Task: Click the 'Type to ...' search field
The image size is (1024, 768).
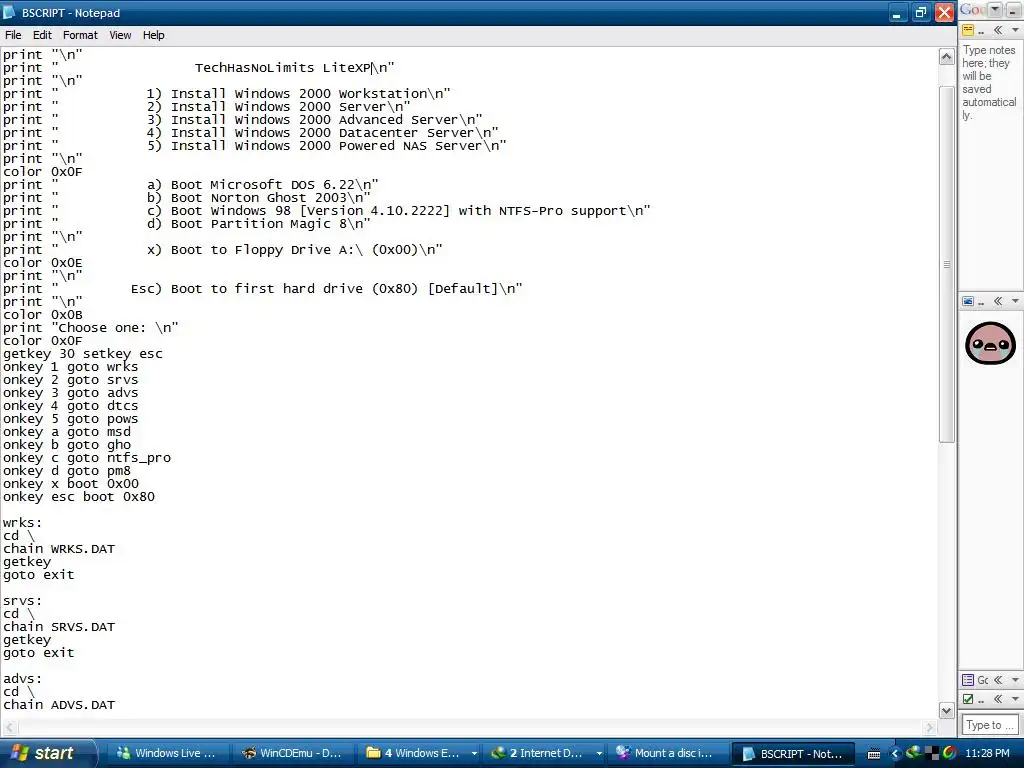Action: point(990,724)
